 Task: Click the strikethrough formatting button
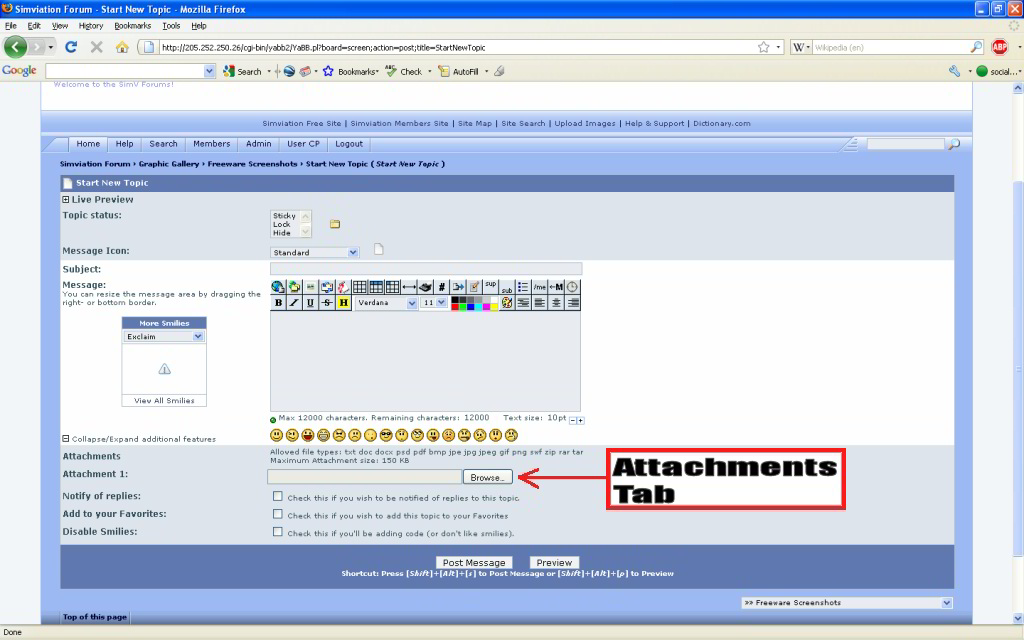(x=327, y=303)
